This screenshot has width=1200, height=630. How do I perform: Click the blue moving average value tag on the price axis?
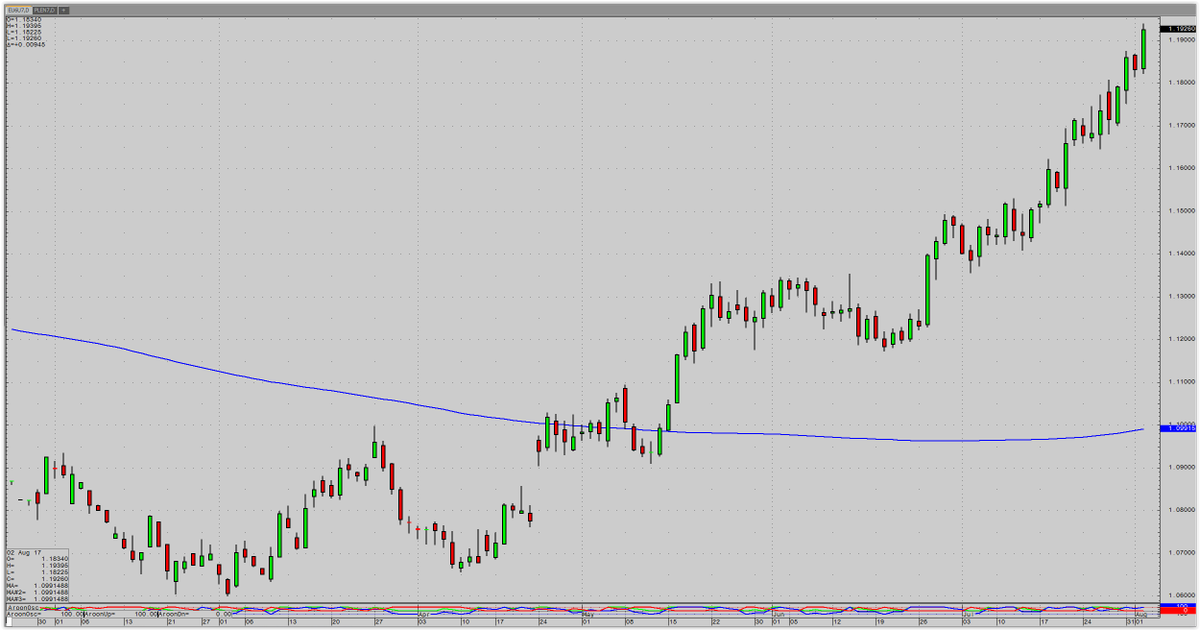point(1177,429)
